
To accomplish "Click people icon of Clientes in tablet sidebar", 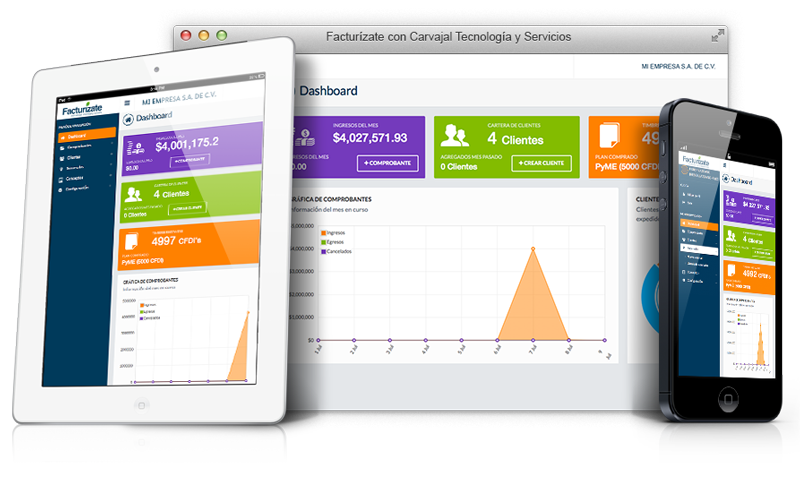I will point(62,159).
